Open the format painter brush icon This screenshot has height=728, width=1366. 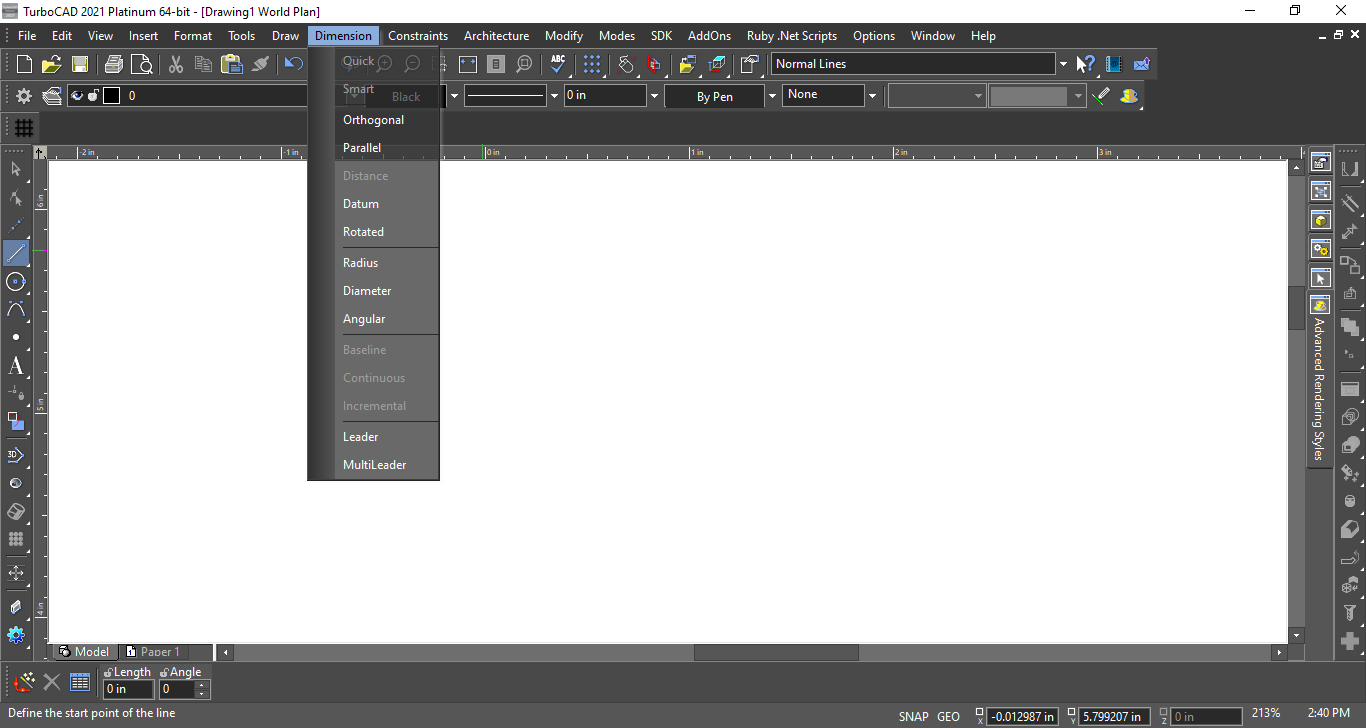coord(261,64)
